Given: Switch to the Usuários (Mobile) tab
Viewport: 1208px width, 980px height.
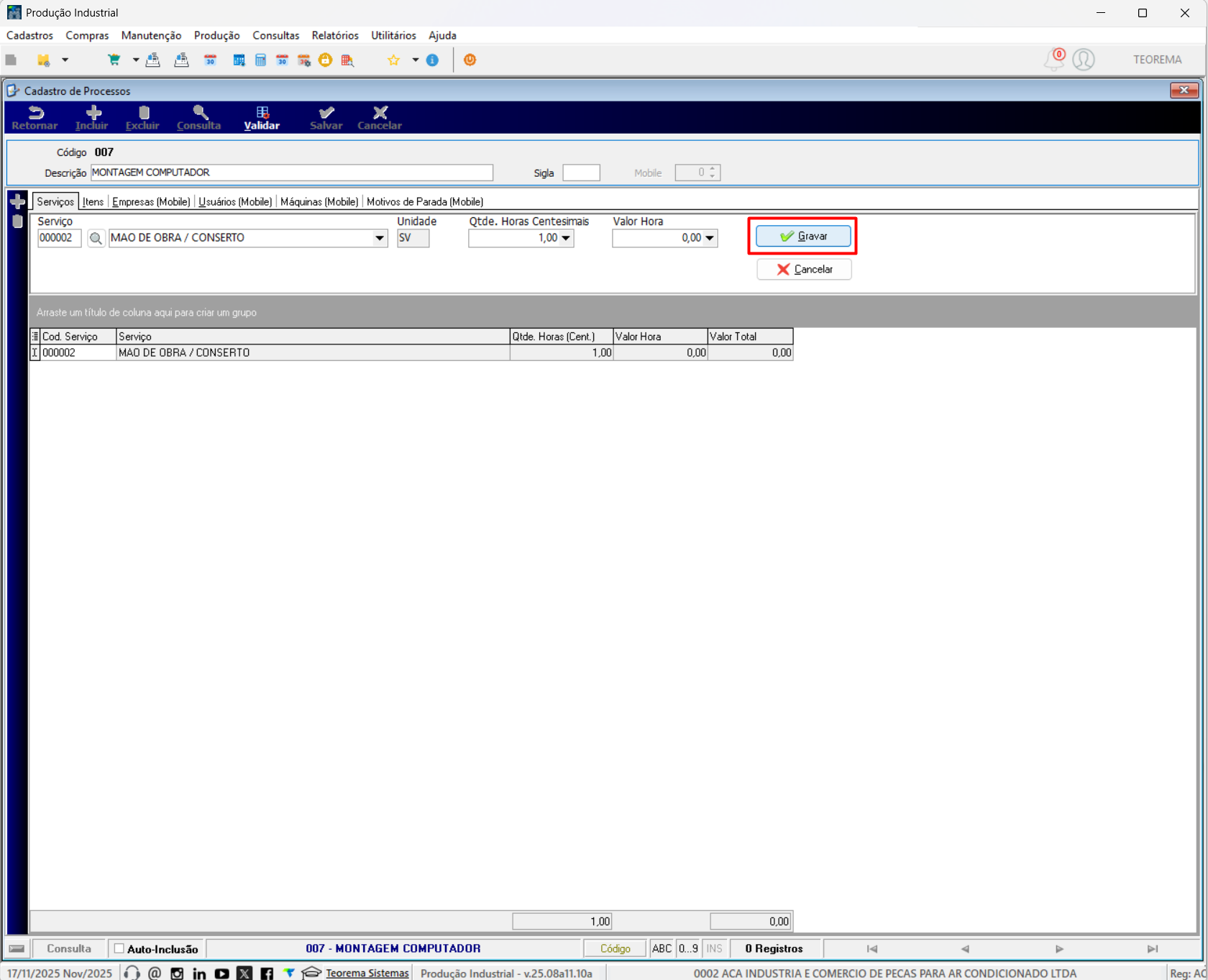Looking at the screenshot, I should 235,202.
